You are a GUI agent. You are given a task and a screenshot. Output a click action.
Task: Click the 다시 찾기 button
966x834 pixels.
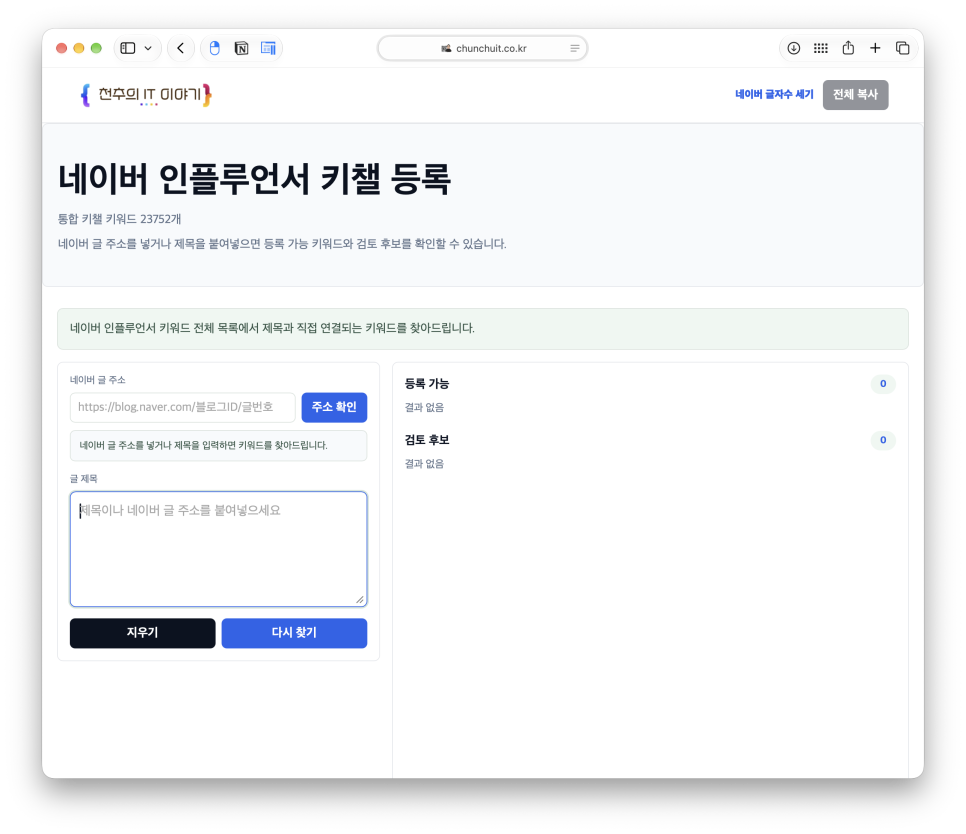click(x=294, y=633)
